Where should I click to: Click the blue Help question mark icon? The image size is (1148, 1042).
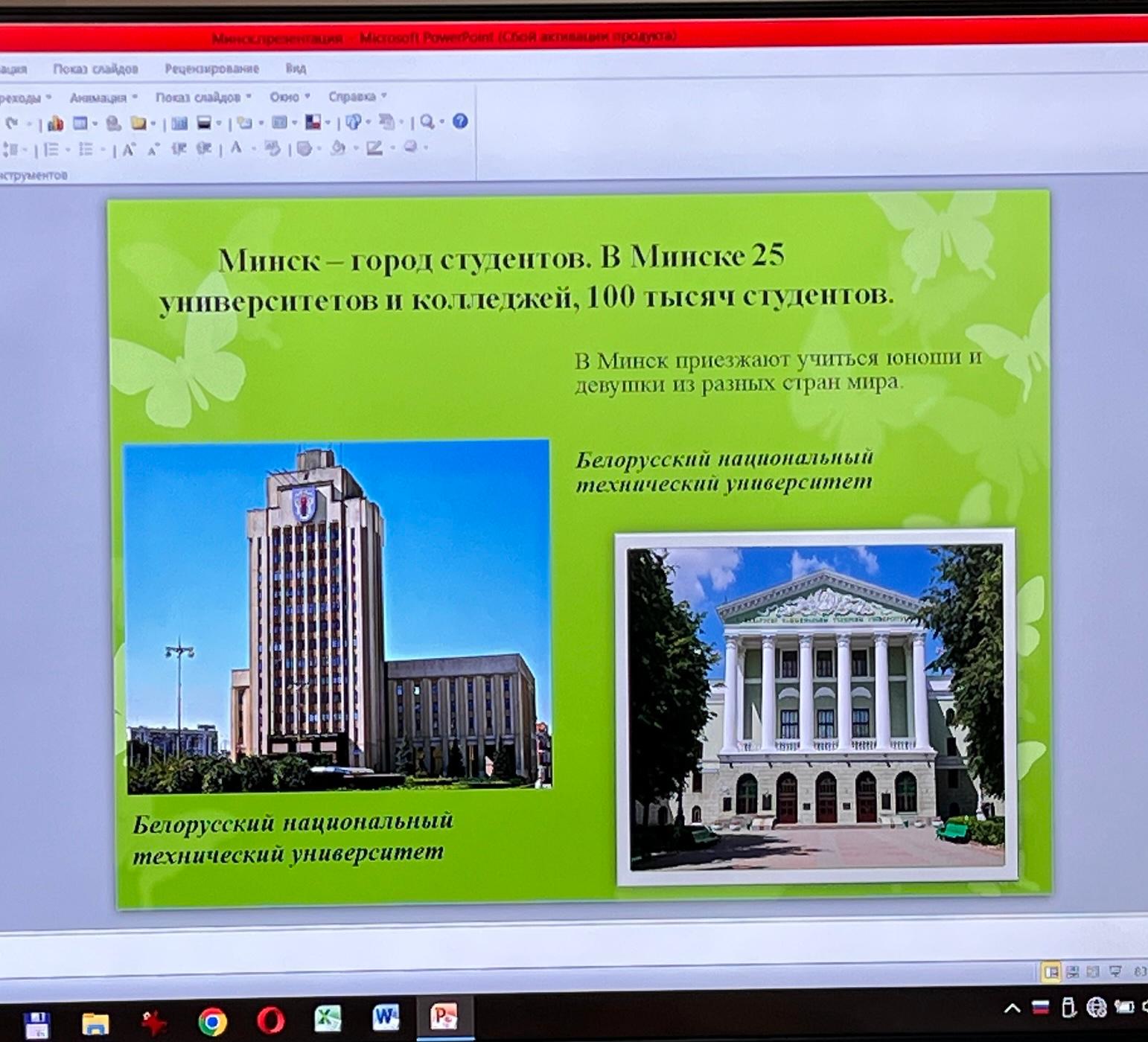pos(460,121)
